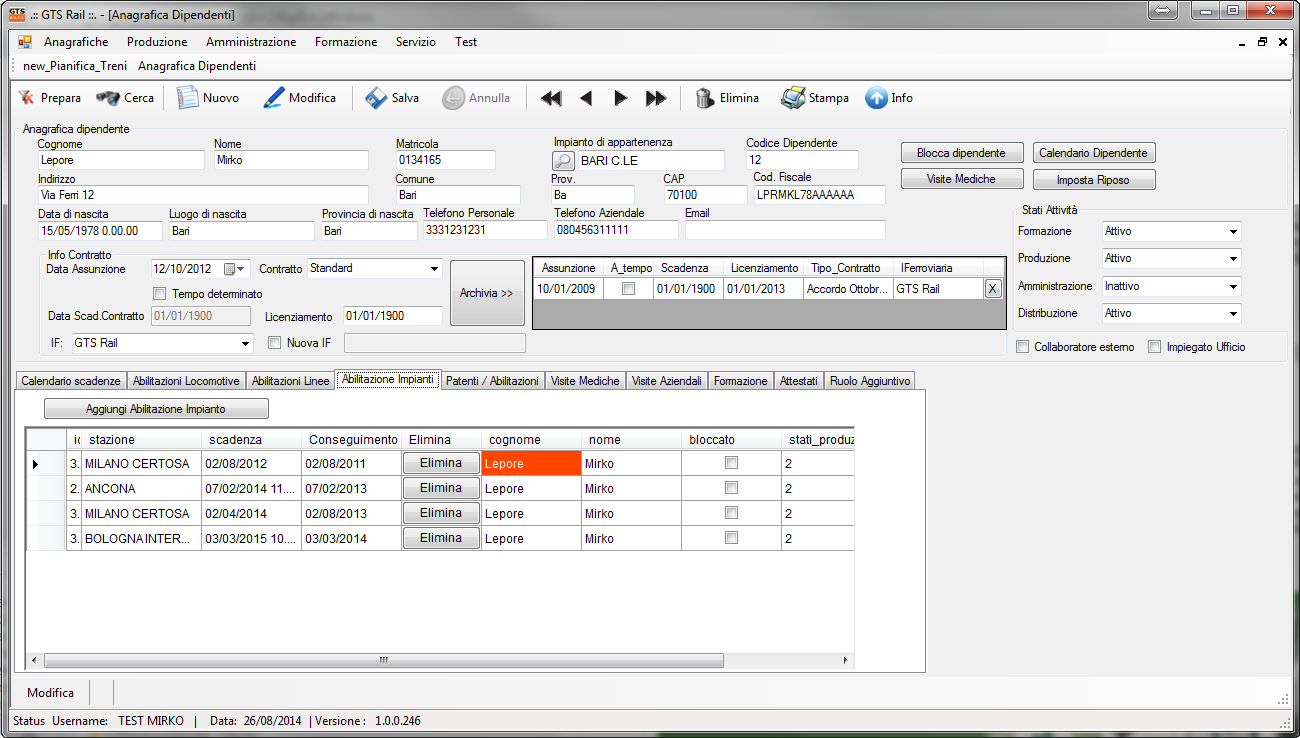Open the Servizio menu
Viewport: 1300px width, 738px height.
[x=416, y=42]
